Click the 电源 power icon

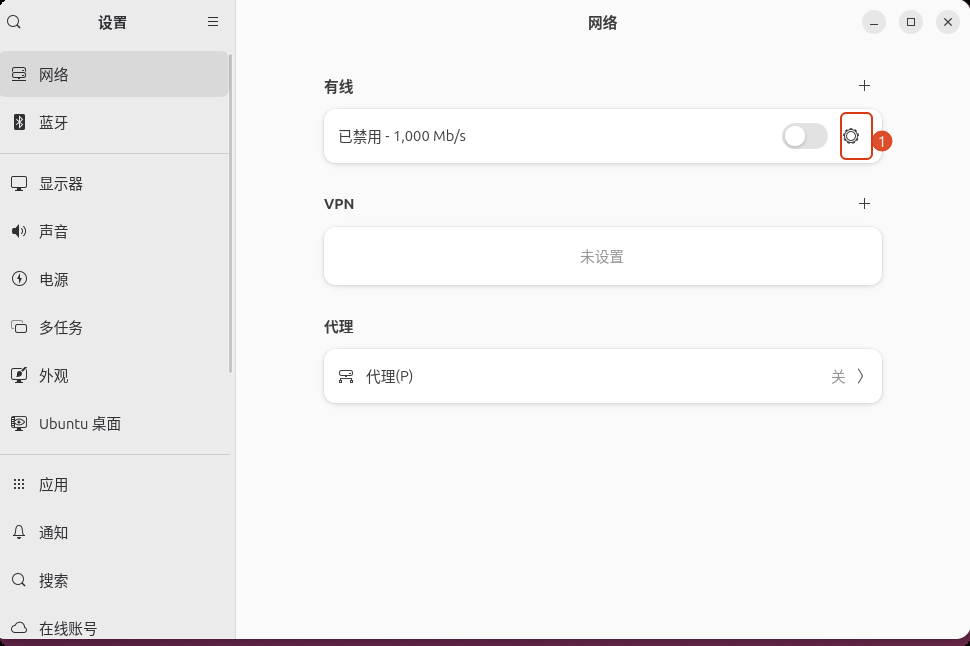coord(19,279)
